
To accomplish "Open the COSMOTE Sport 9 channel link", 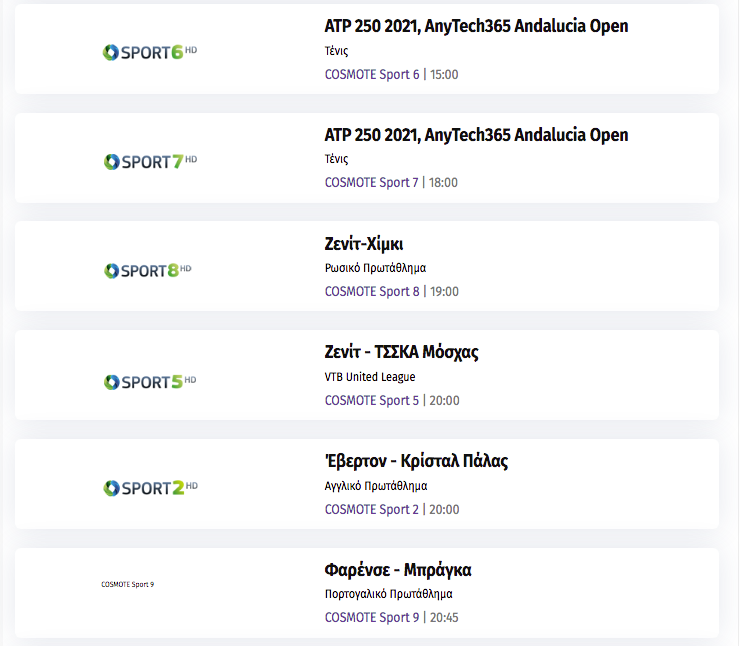I will 372,618.
